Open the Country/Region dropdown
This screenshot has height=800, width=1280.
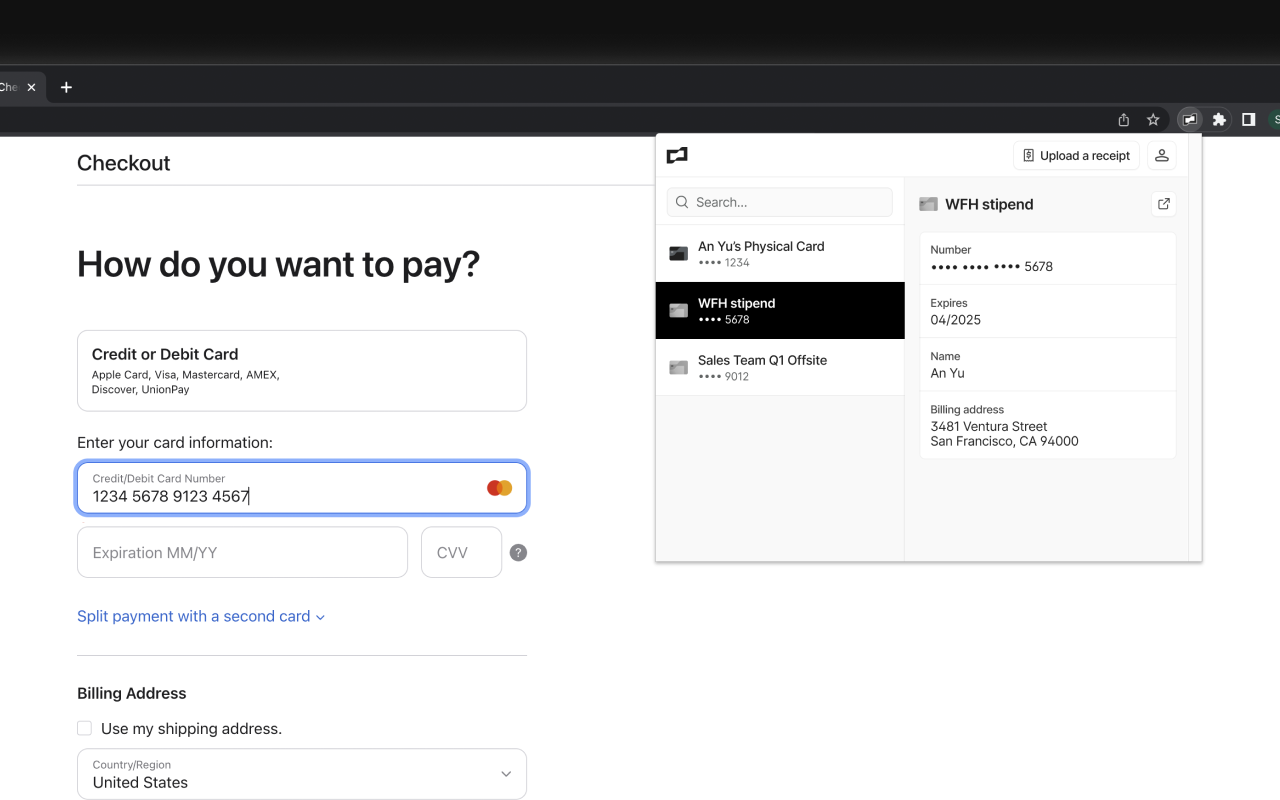(301, 774)
